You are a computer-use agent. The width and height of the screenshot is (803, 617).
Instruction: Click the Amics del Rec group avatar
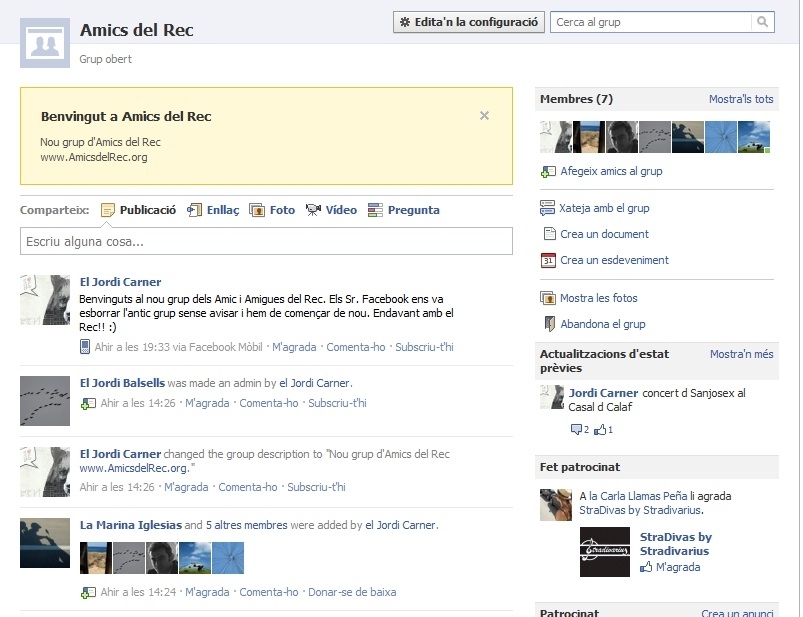coord(45,42)
